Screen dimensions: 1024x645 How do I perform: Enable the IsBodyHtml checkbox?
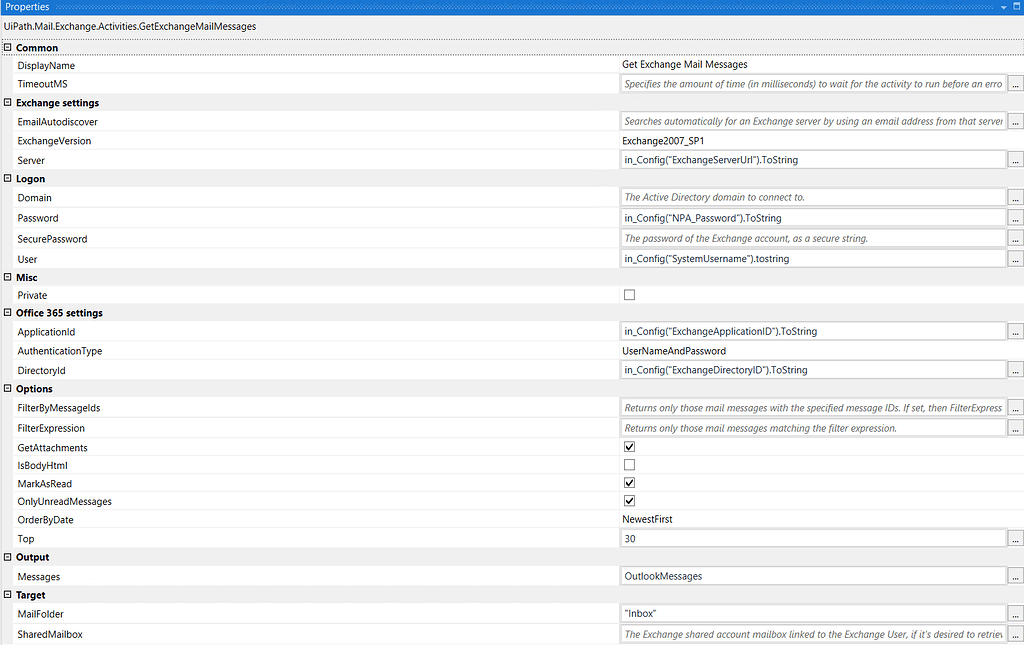629,464
